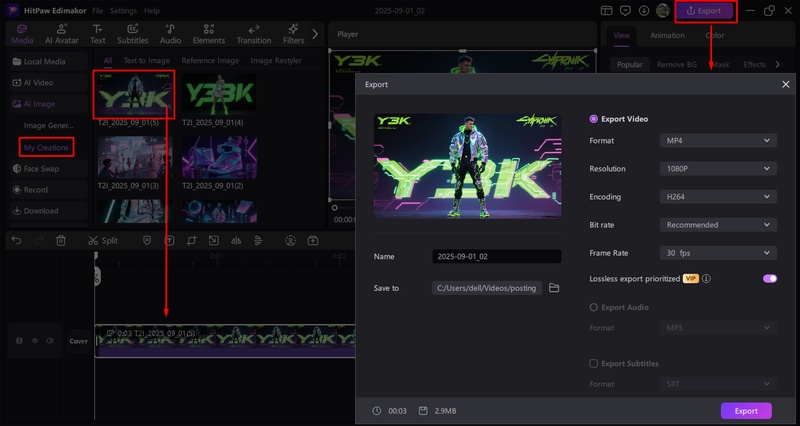Click the add-to-folder icon in timeline toolbar
Image resolution: width=800 pixels, height=426 pixels.
(313, 240)
